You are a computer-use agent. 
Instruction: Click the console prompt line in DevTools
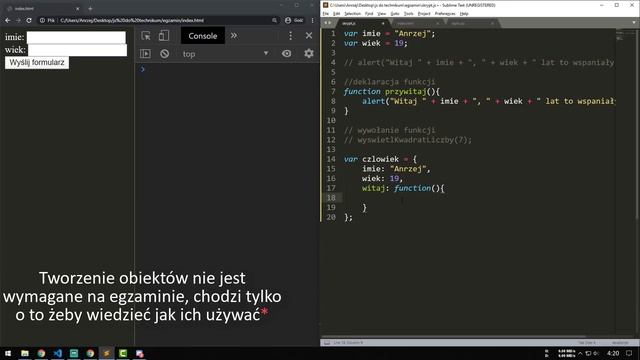[227, 69]
